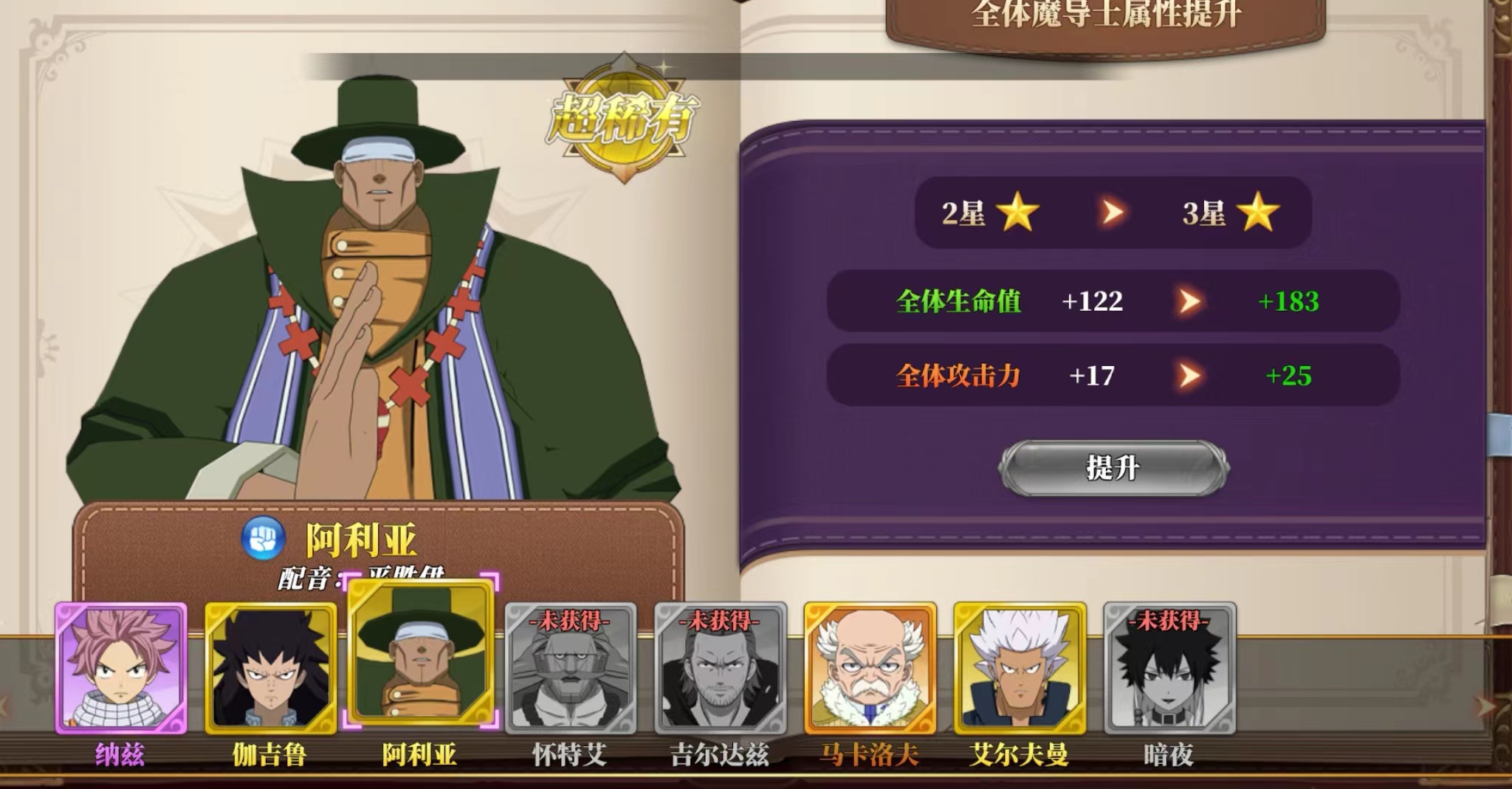Click the 2星 current star icon

(1017, 213)
